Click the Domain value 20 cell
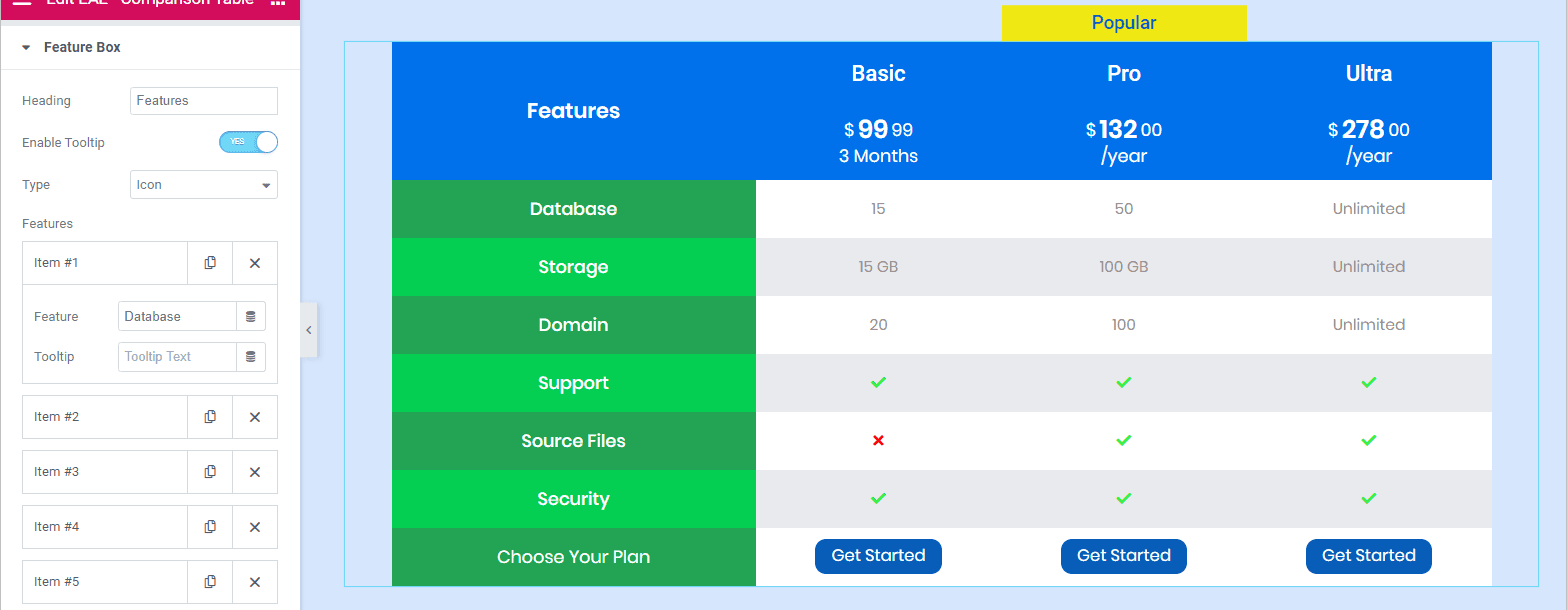 click(878, 325)
